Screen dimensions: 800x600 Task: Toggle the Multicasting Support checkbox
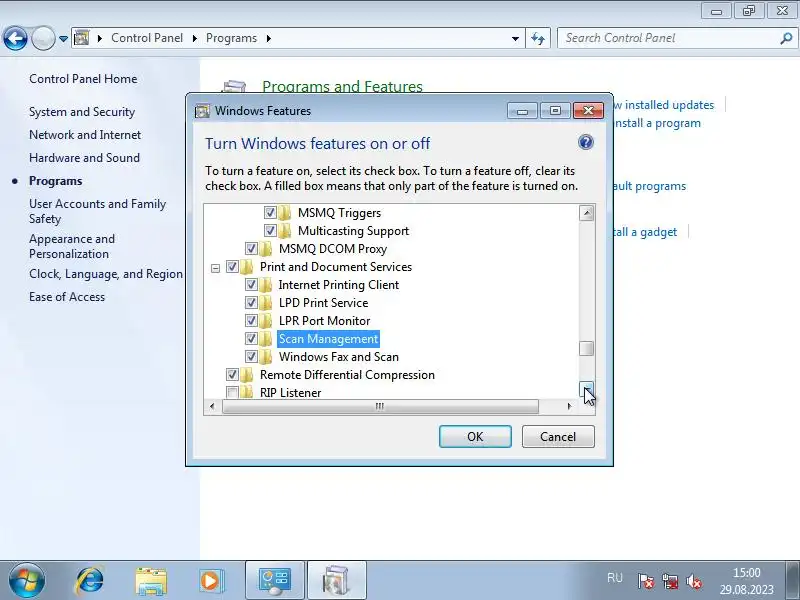[x=270, y=231]
